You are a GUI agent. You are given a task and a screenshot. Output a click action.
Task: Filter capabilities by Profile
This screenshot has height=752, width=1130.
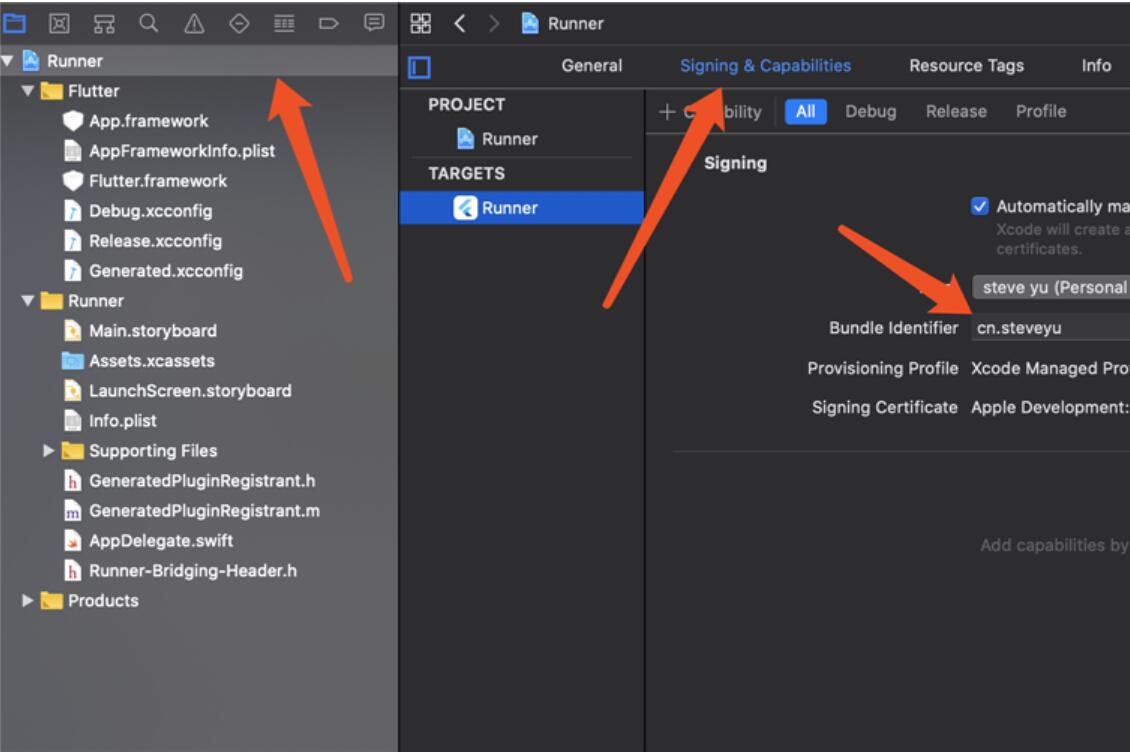tap(1041, 112)
